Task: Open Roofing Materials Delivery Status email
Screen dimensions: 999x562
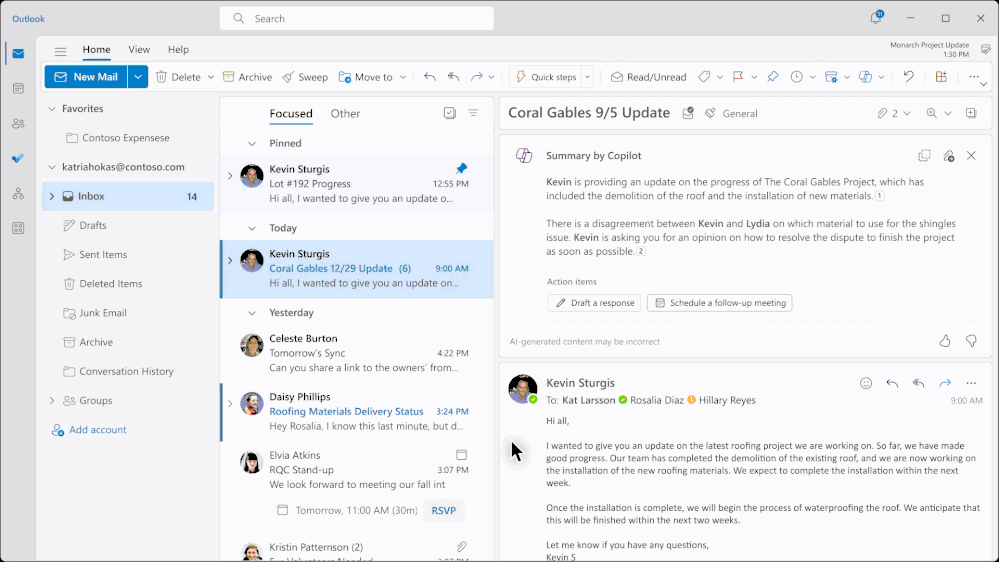Action: tap(357, 412)
